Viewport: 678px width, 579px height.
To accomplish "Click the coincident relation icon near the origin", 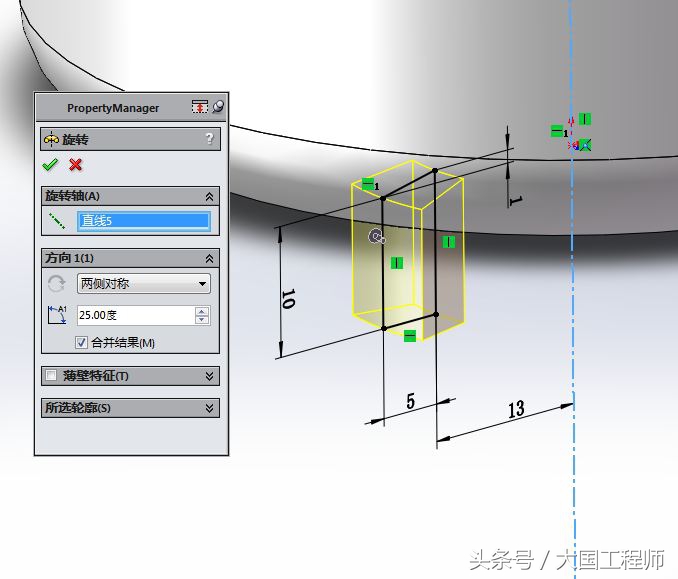I will click(x=585, y=145).
